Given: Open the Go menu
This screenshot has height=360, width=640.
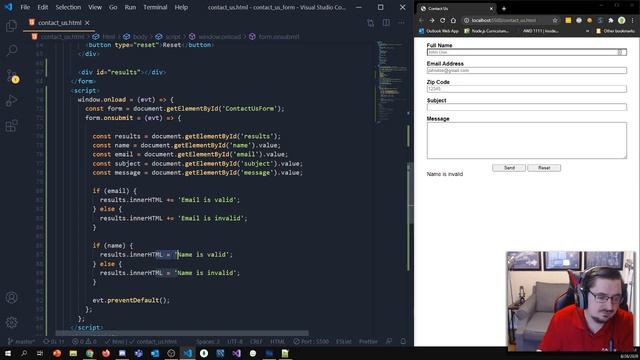Looking at the screenshot, I should (113, 7).
